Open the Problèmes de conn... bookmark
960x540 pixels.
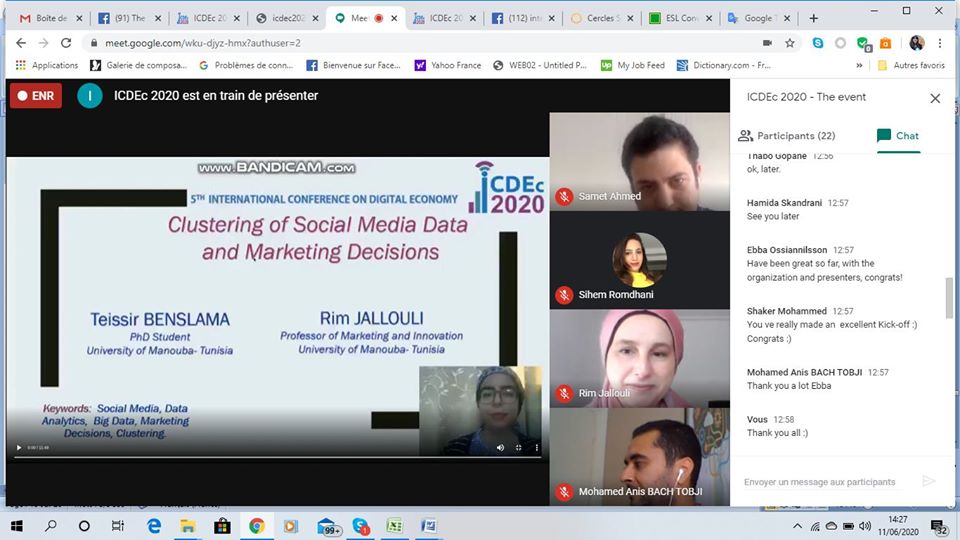(246, 65)
